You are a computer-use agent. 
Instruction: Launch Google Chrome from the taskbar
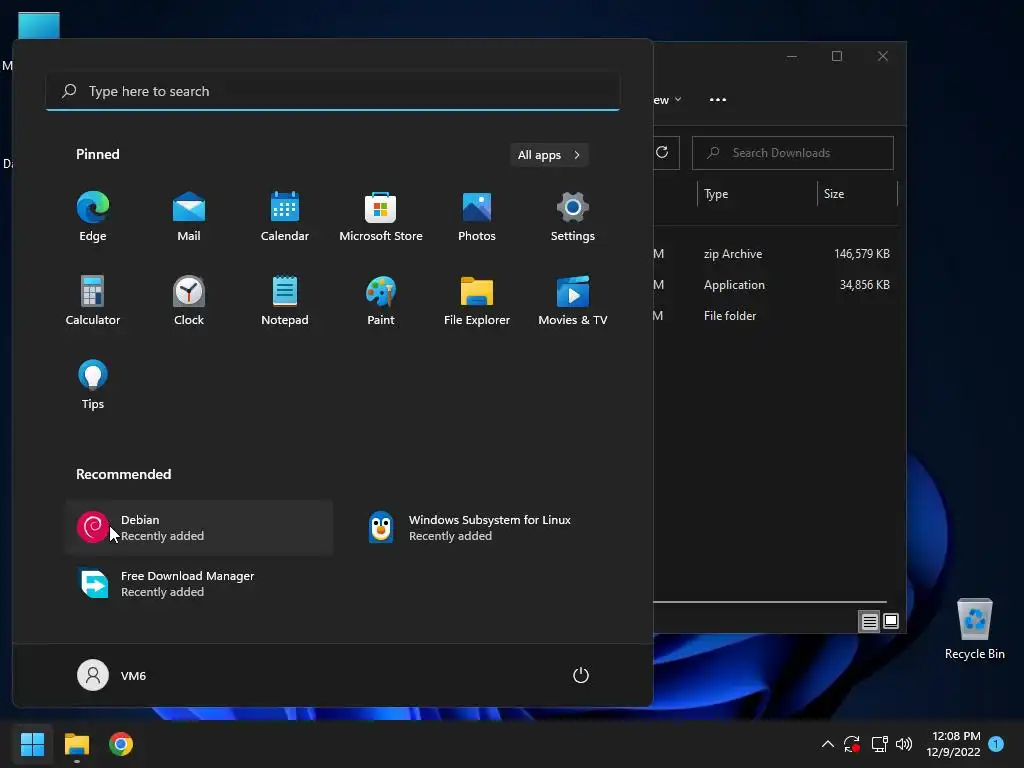click(x=121, y=744)
